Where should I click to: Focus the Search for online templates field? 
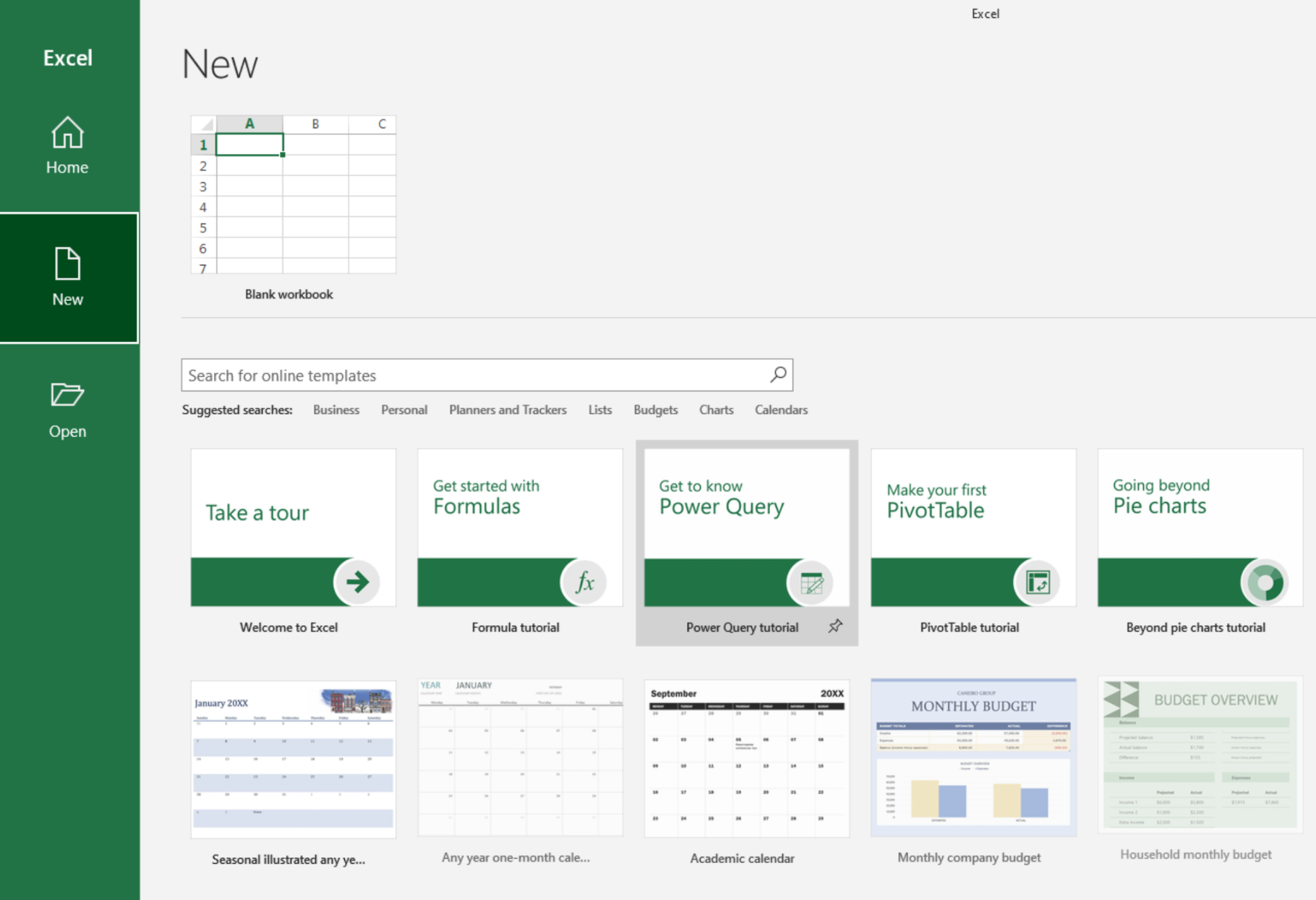coord(487,375)
